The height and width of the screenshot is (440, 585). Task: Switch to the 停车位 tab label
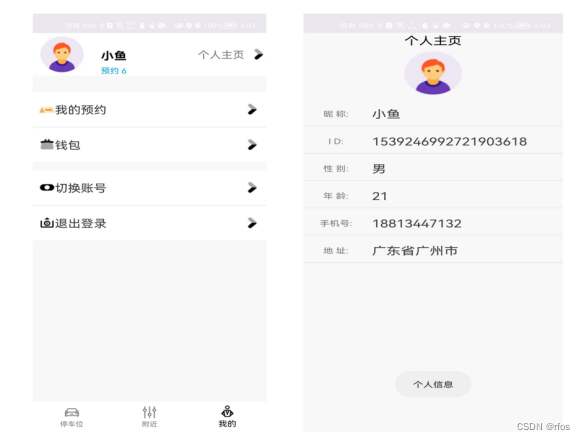[72, 424]
